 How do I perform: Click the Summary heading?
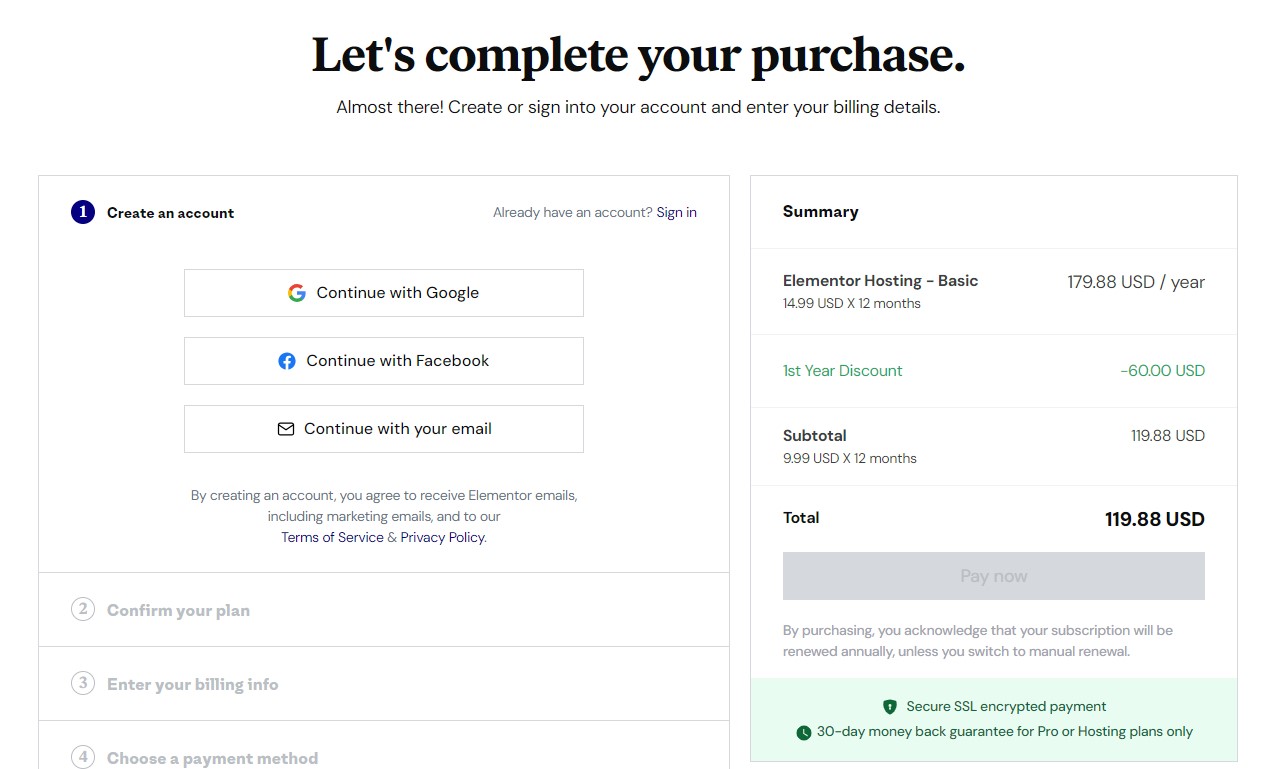tap(821, 212)
